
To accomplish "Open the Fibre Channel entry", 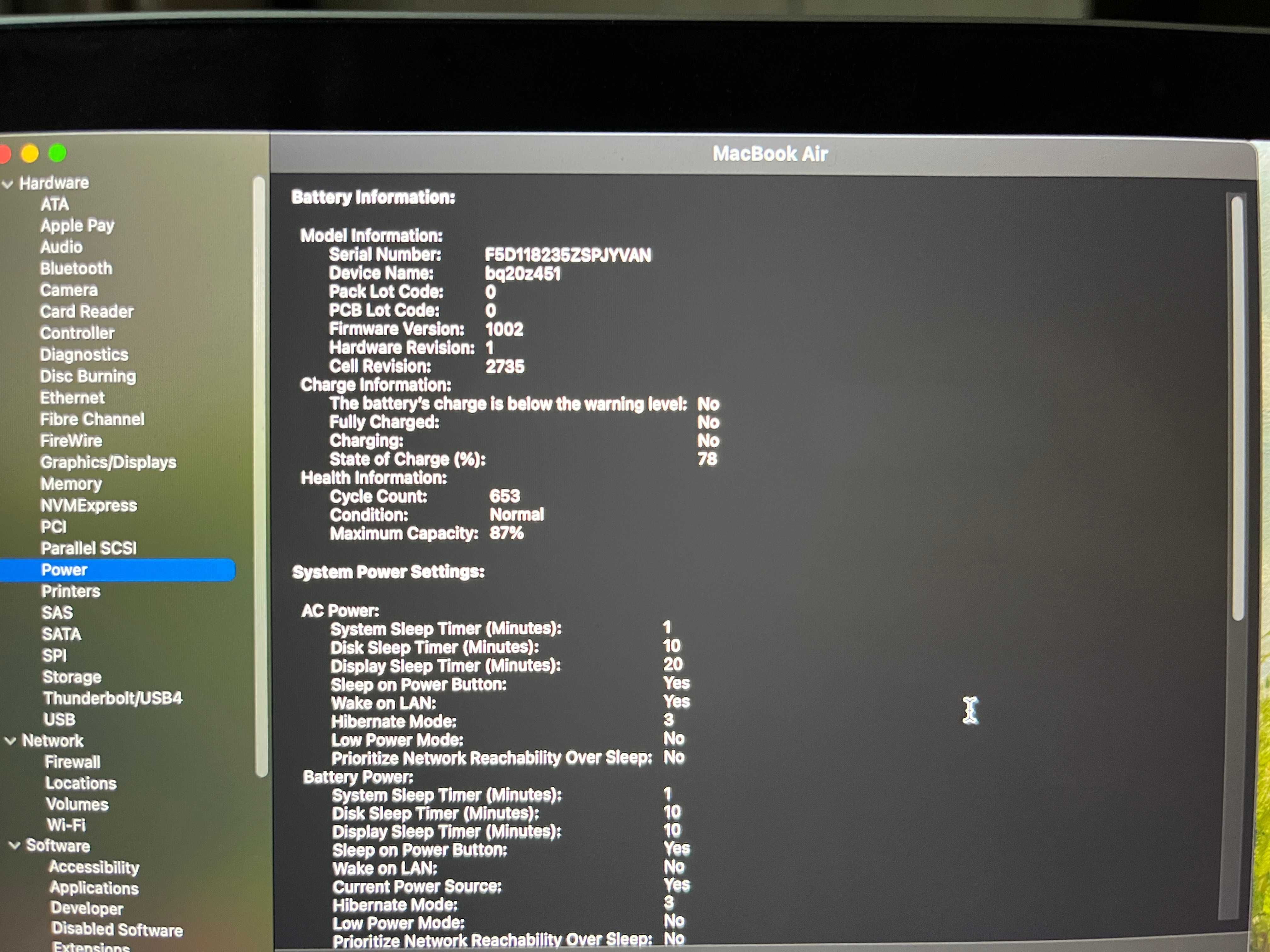I will [92, 419].
